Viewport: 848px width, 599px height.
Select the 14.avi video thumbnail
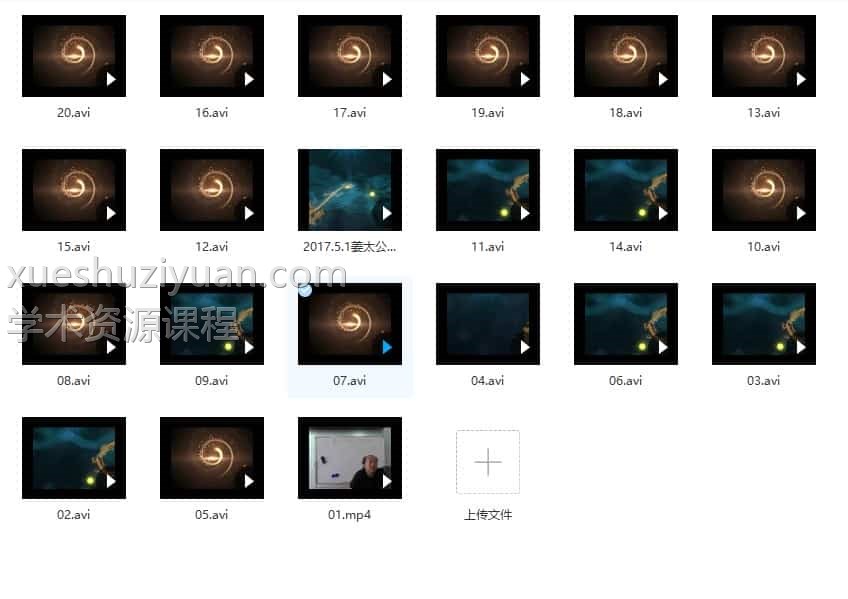[x=625, y=190]
